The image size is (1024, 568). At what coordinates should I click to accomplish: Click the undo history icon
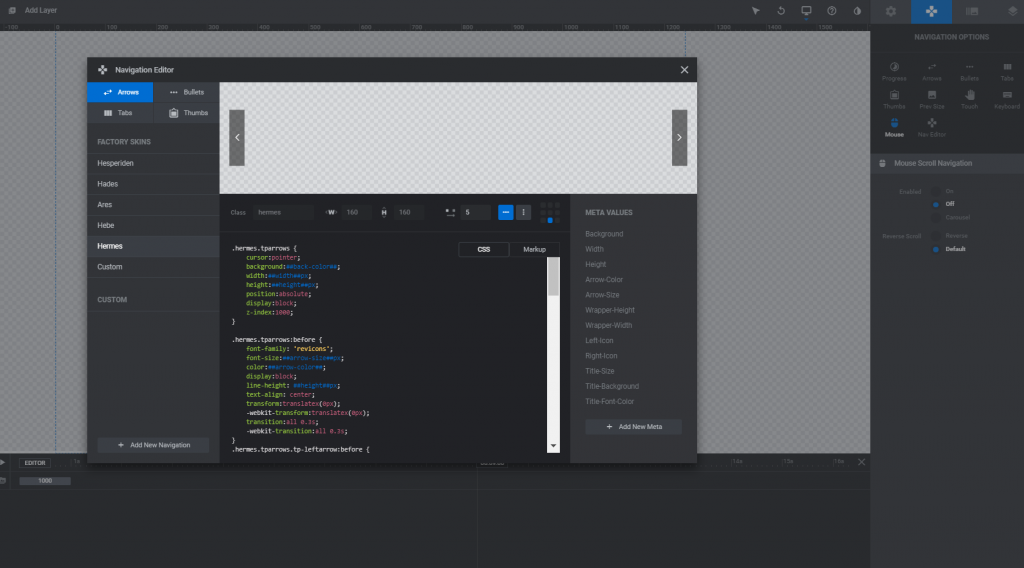[x=781, y=11]
